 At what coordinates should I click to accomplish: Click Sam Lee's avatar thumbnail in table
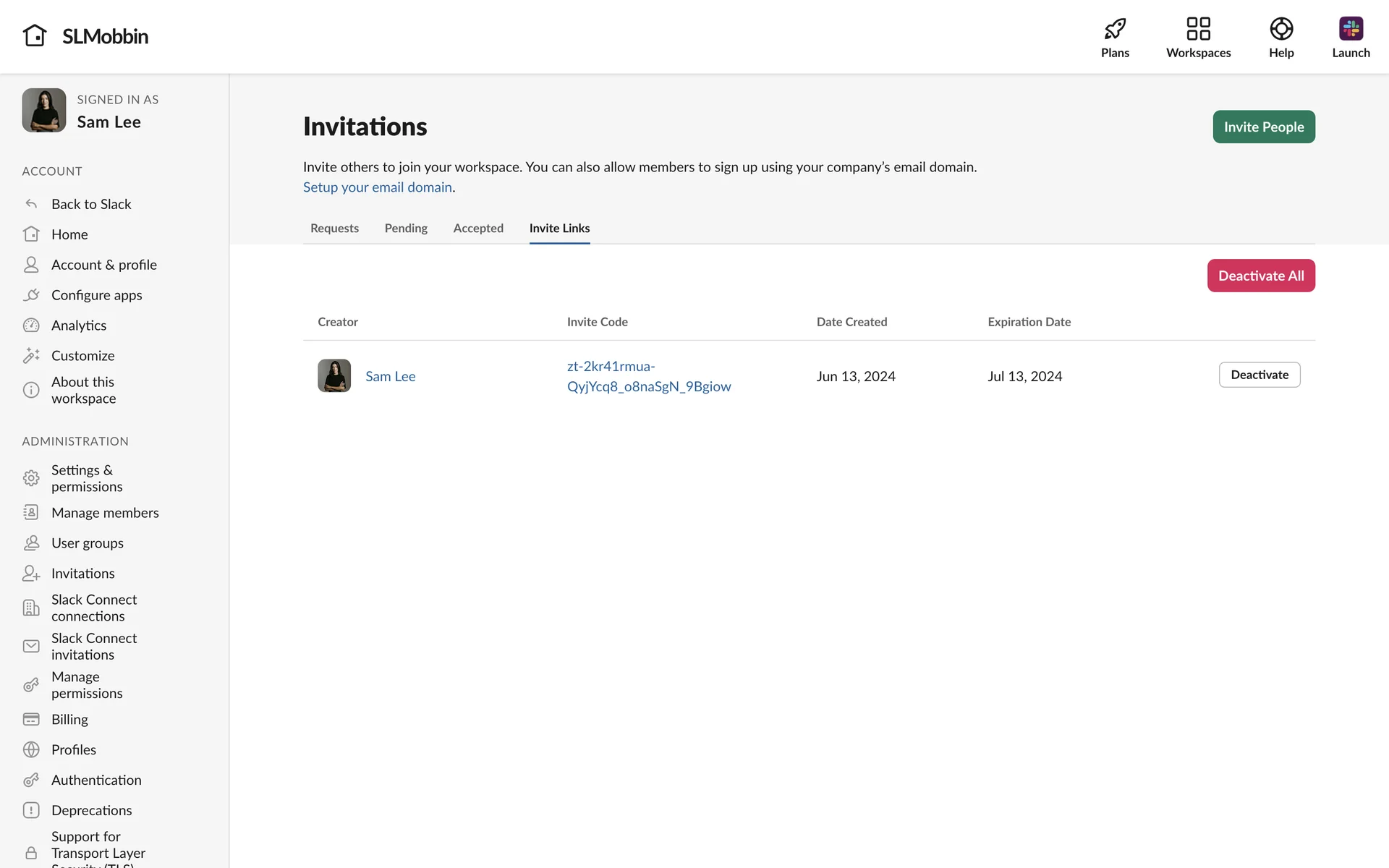[x=334, y=376]
